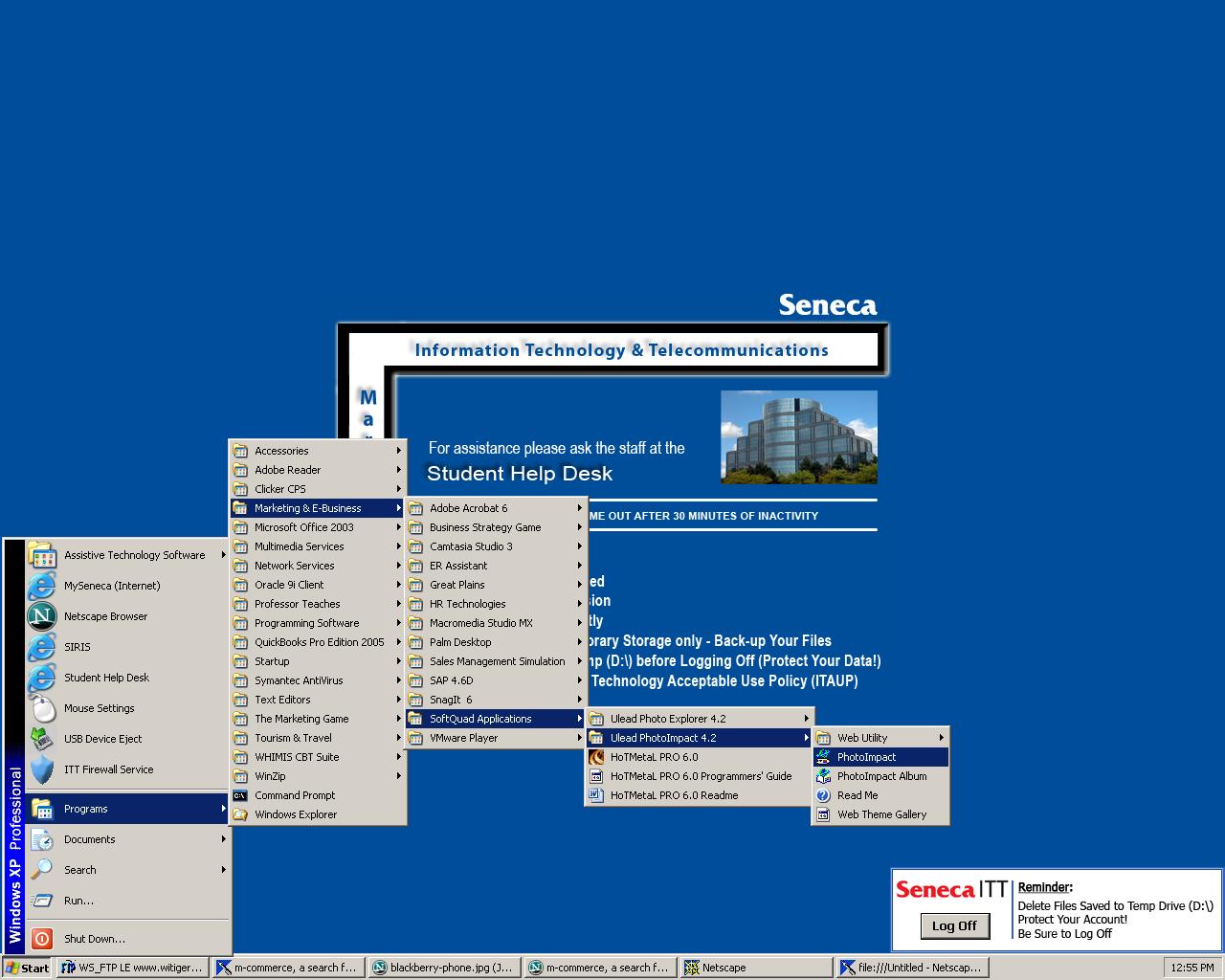
Task: Click the Start button
Action: 27,968
